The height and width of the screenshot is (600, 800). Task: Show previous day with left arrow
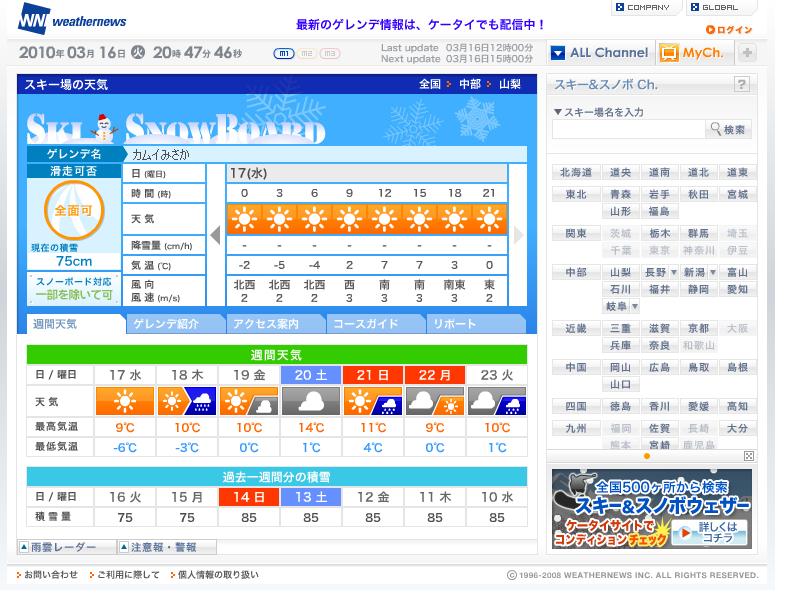click(216, 235)
